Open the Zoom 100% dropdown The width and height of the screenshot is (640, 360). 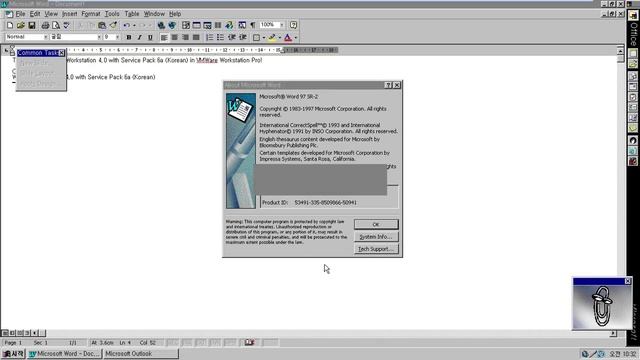[x=281, y=25]
